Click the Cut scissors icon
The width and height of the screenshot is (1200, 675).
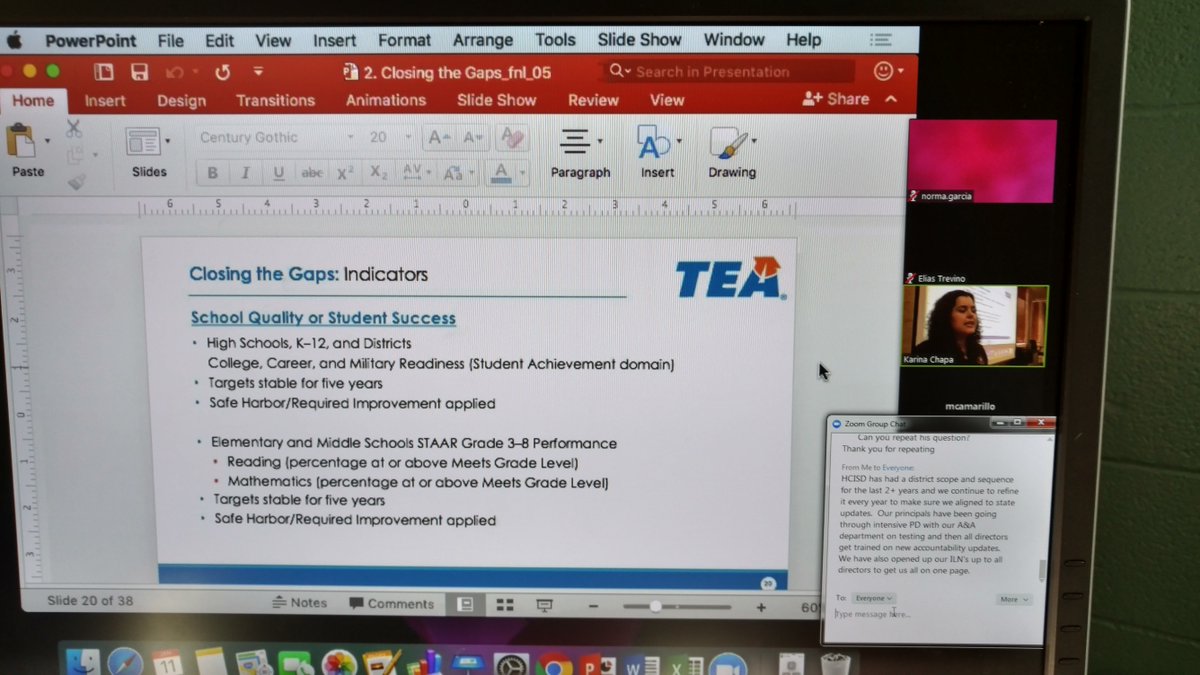pyautogui.click(x=73, y=128)
